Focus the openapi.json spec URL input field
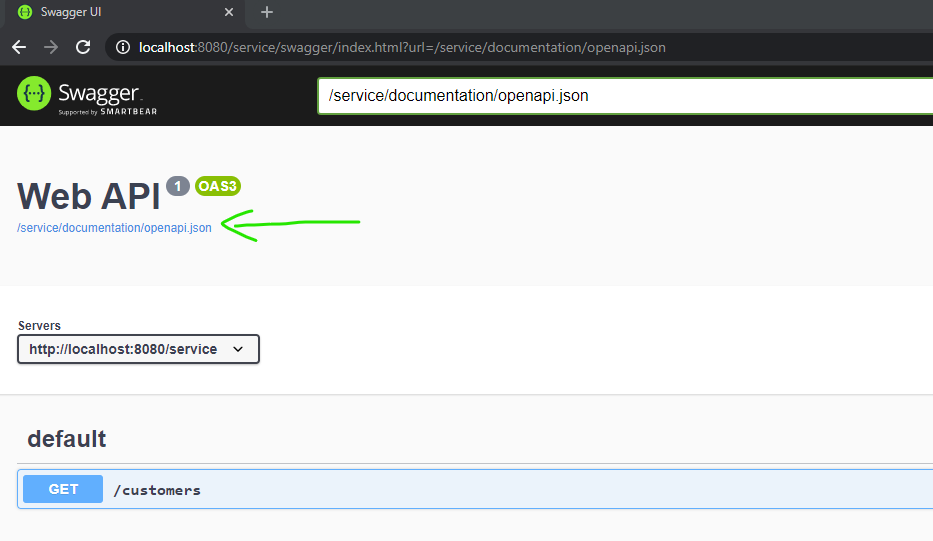Screen dimensions: 933x541 625,95
